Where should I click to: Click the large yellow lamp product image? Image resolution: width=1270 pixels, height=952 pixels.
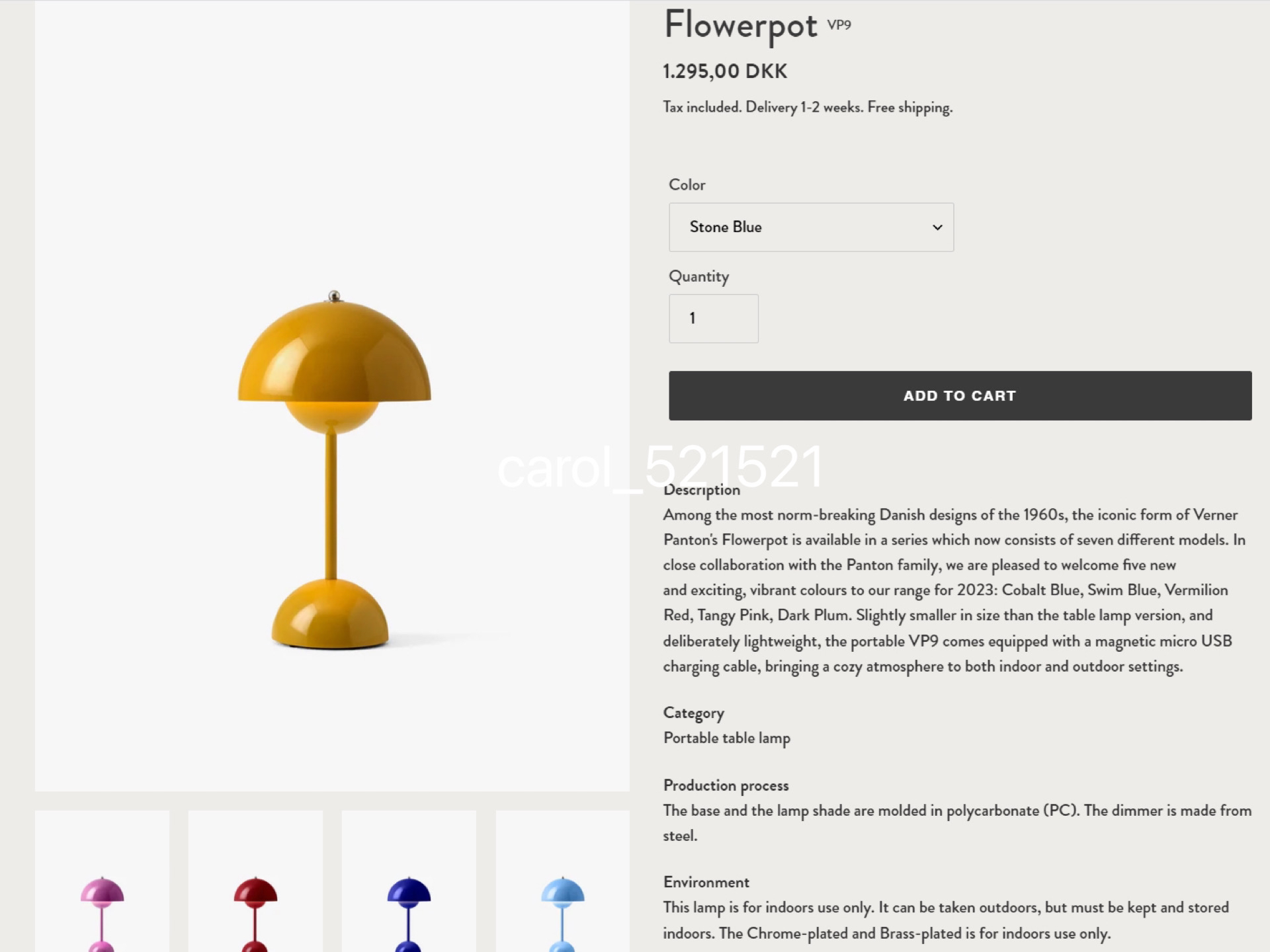coord(333,469)
